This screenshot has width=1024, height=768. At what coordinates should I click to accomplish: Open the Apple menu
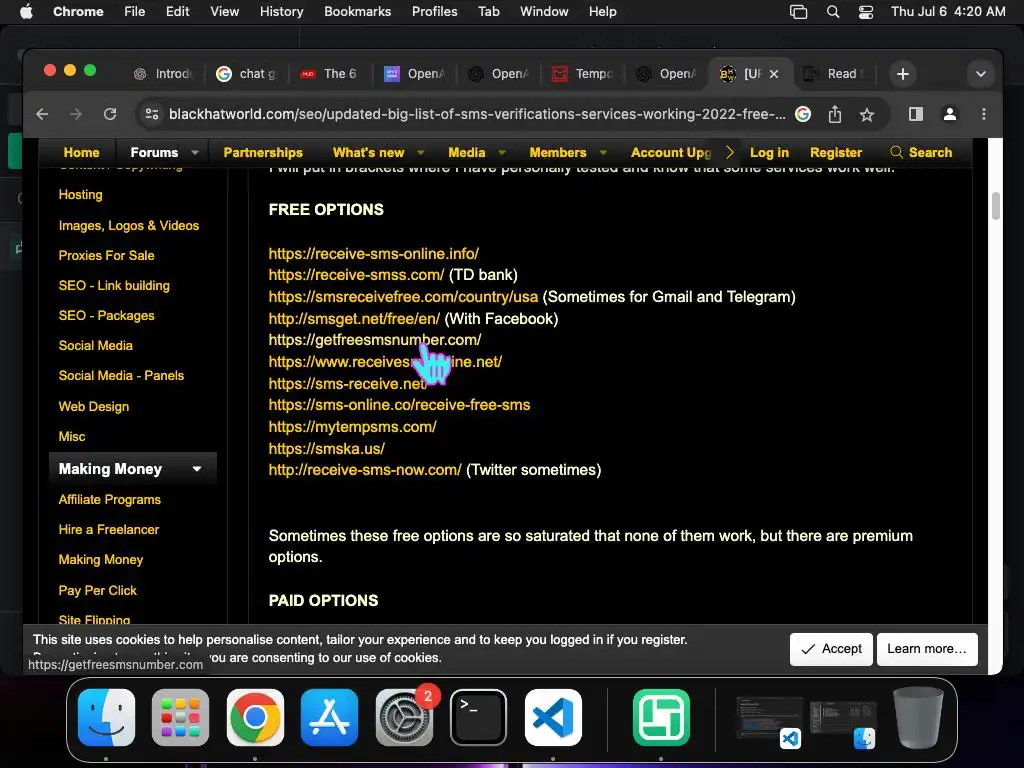[x=26, y=12]
